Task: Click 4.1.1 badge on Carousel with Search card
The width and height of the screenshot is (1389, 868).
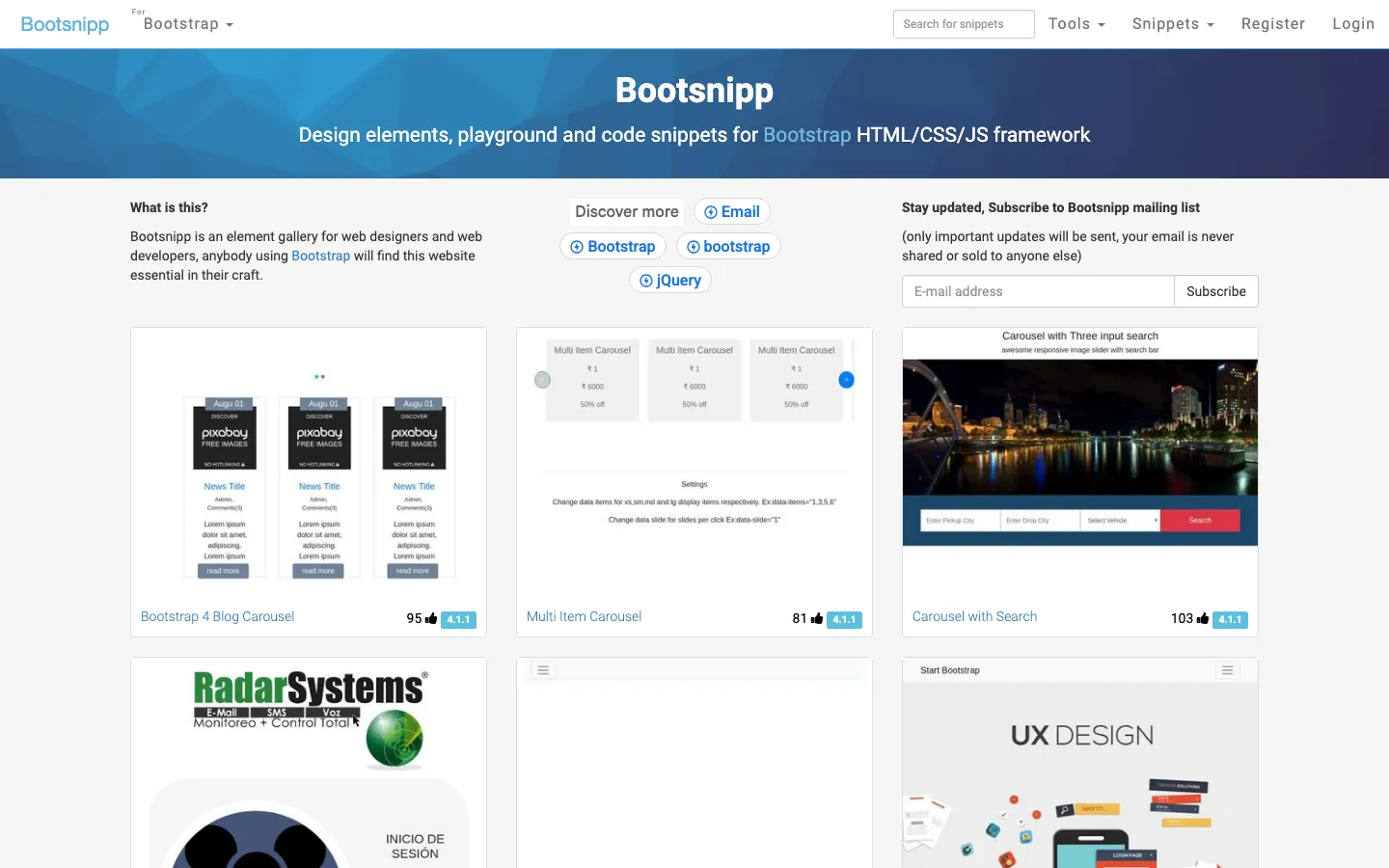Action: 1230,620
